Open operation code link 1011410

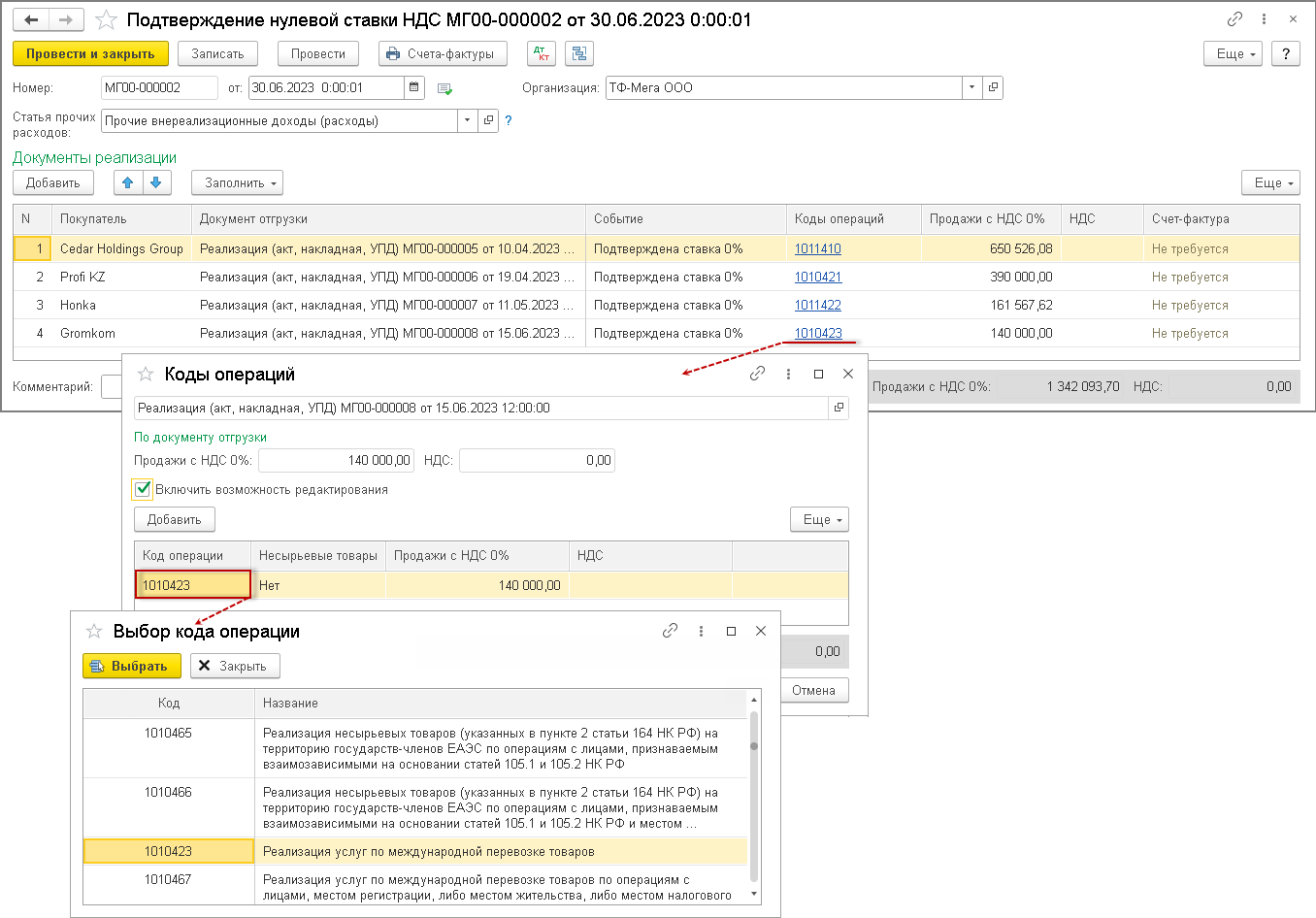818,248
